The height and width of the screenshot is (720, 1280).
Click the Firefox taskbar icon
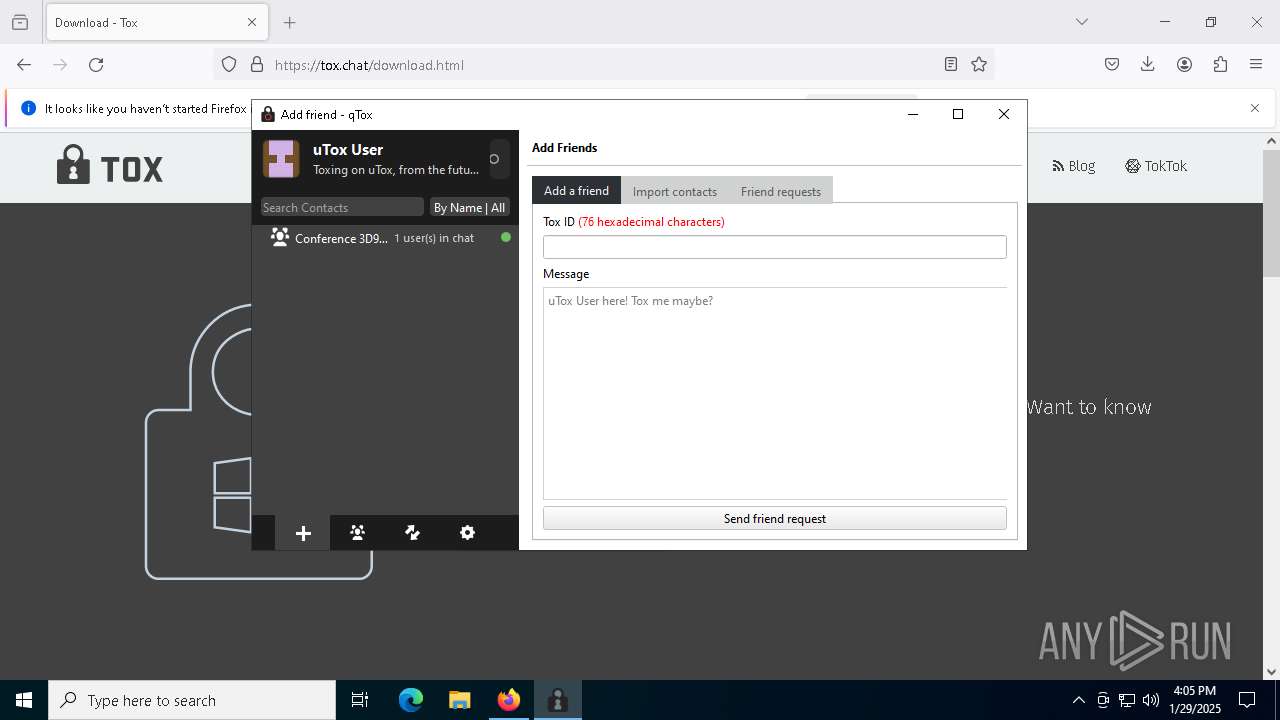[x=509, y=700]
